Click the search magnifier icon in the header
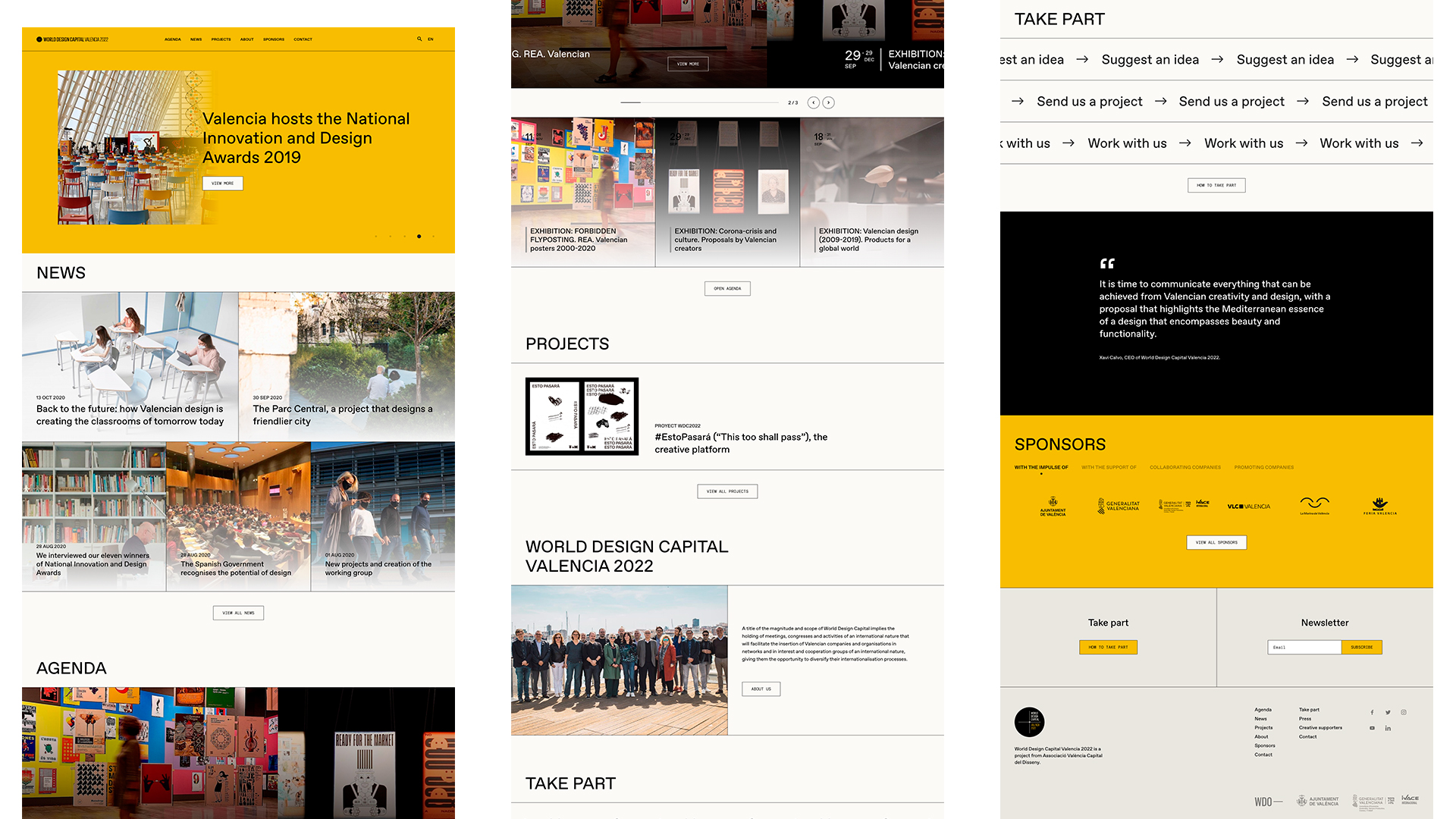This screenshot has height=819, width=1456. coord(419,39)
